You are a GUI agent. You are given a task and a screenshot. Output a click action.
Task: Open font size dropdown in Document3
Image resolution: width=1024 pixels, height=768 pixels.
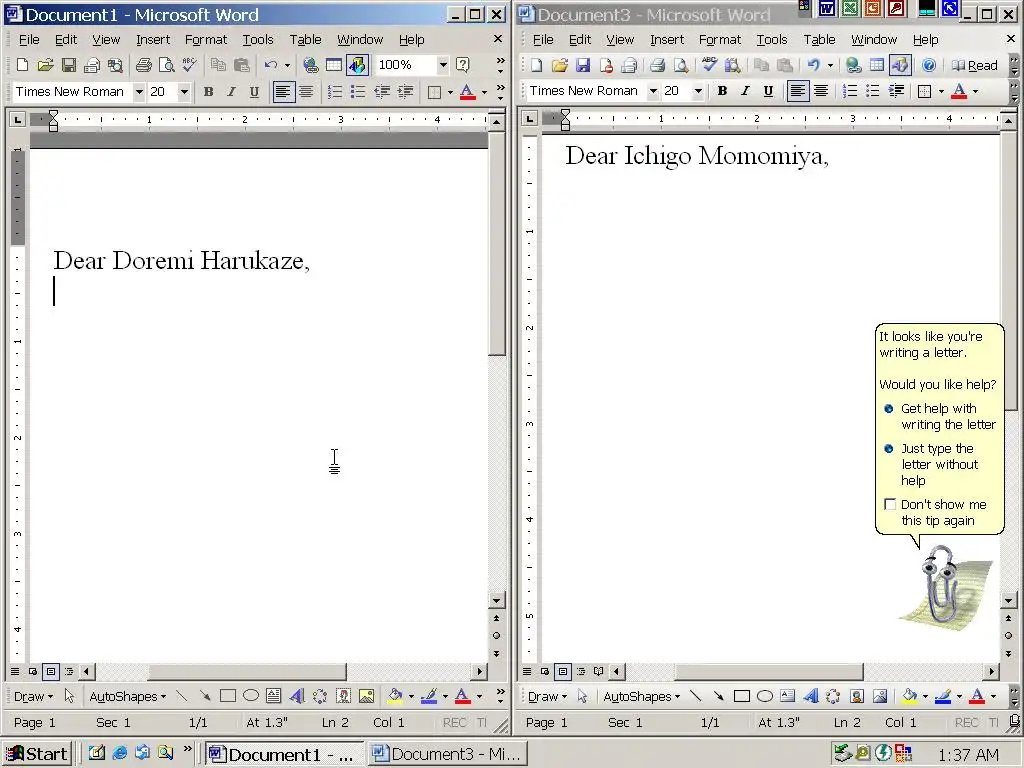tap(698, 91)
